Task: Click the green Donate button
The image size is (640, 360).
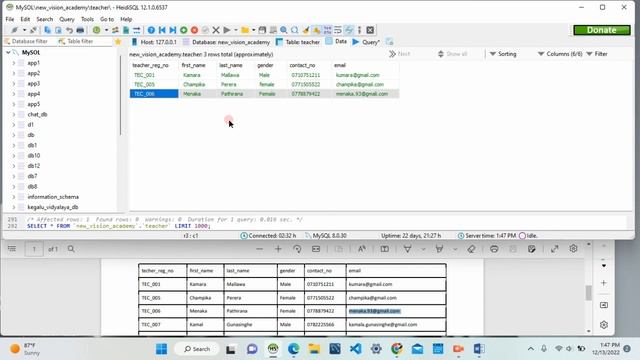Action: click(x=602, y=30)
